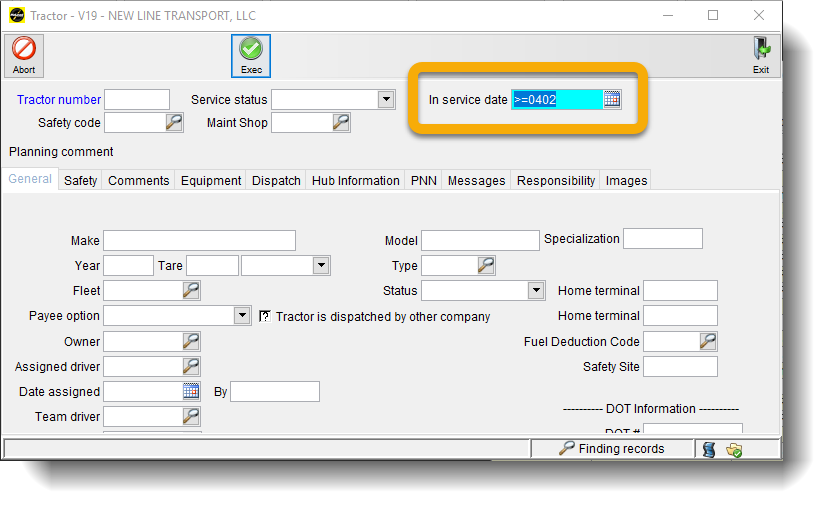Focus the Fuel Deduction Code field
835x513 pixels.
coord(672,341)
